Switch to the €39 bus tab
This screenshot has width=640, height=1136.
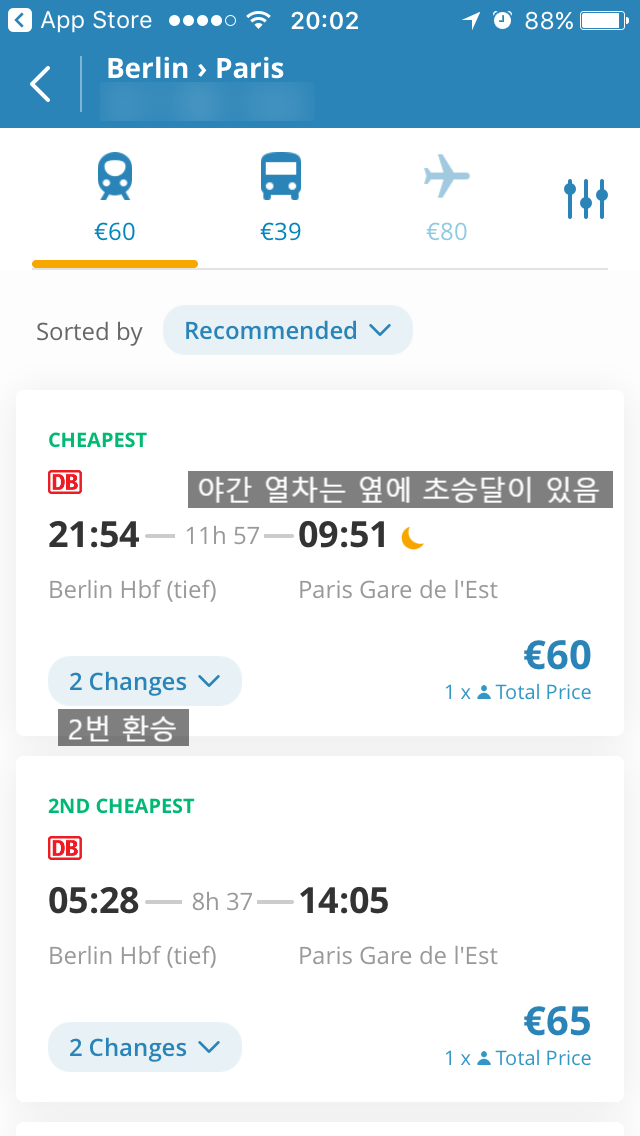[x=281, y=232]
